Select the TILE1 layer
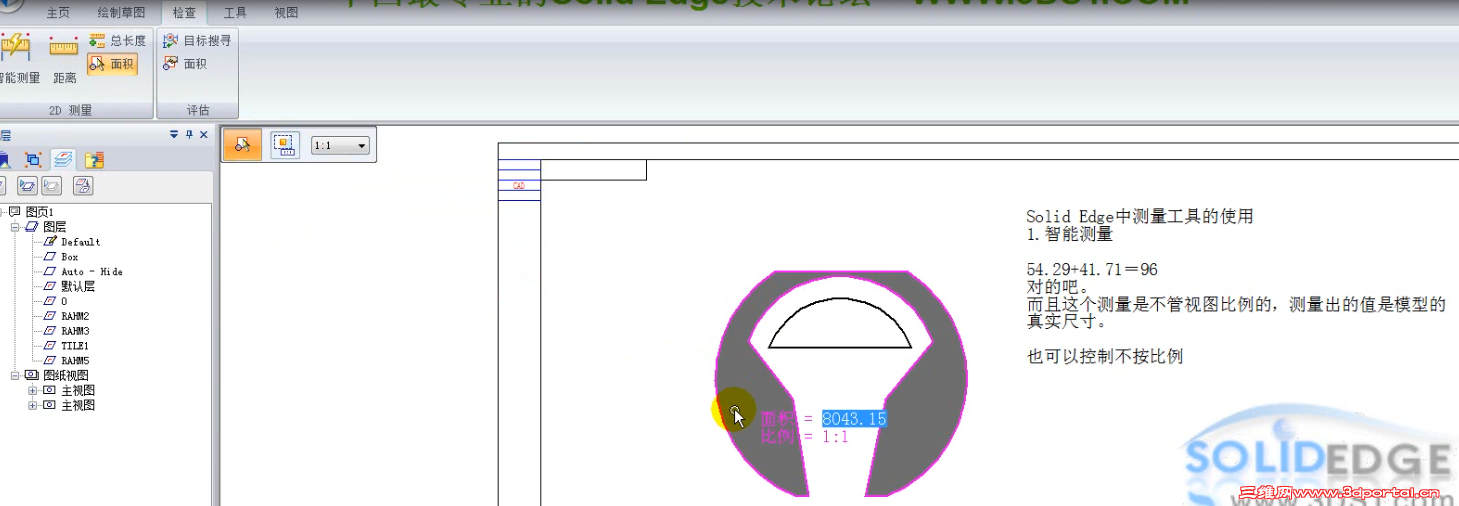1459x506 pixels. [x=75, y=346]
